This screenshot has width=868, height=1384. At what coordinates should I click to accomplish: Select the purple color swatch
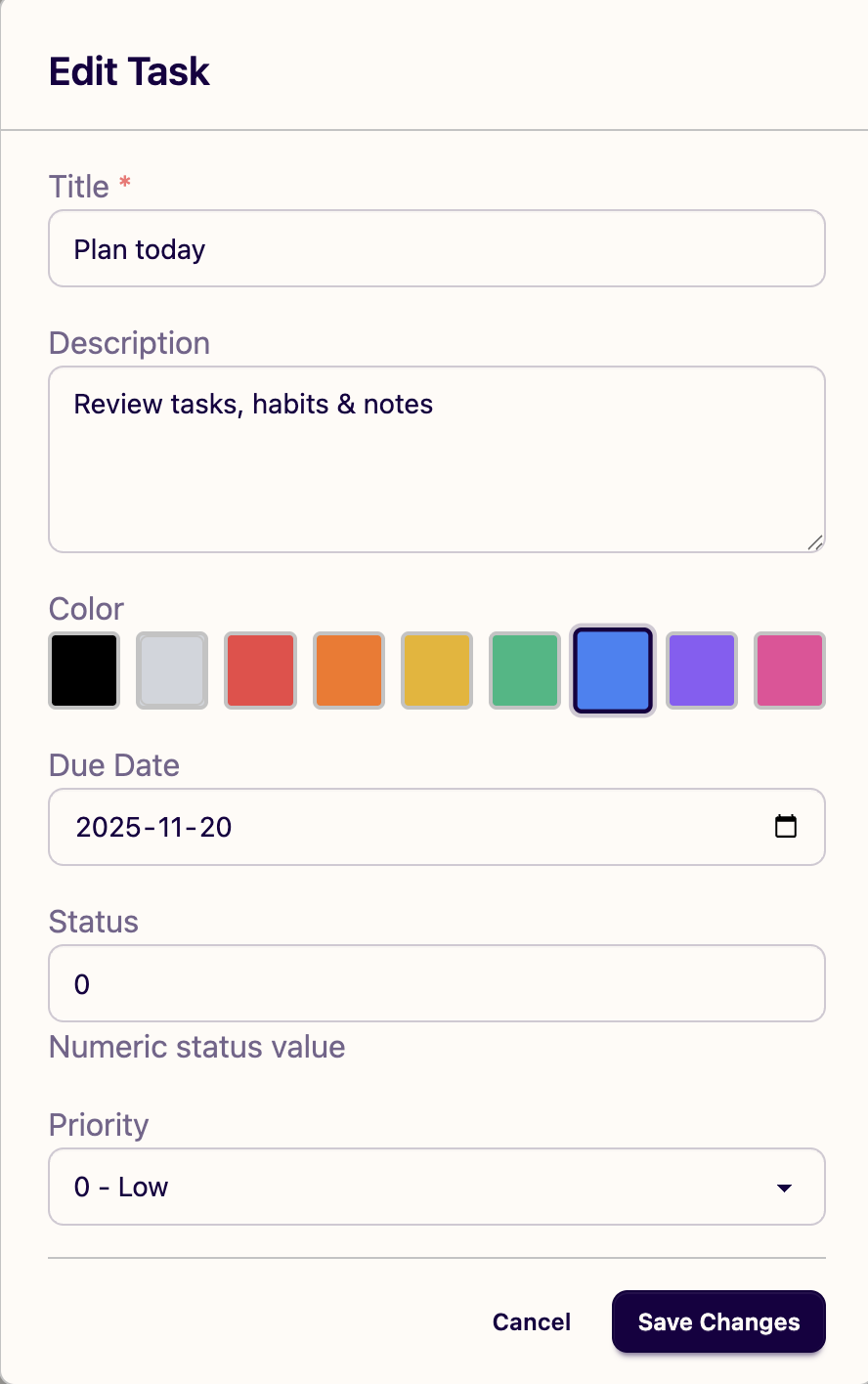point(701,670)
